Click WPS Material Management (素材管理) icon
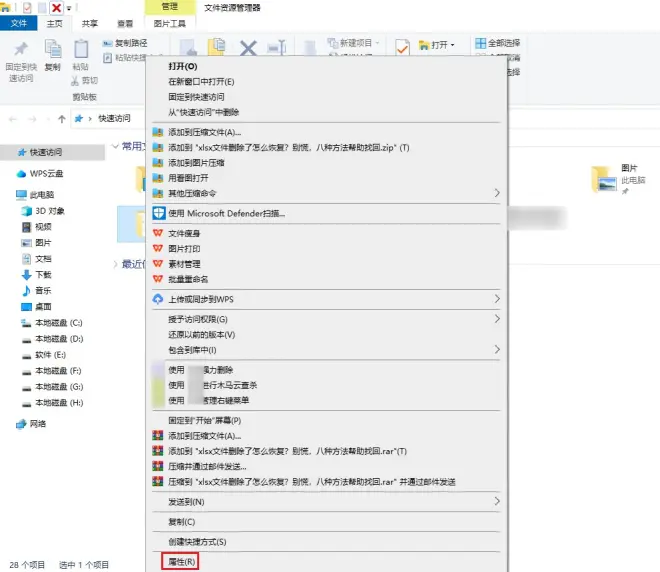 [158, 263]
